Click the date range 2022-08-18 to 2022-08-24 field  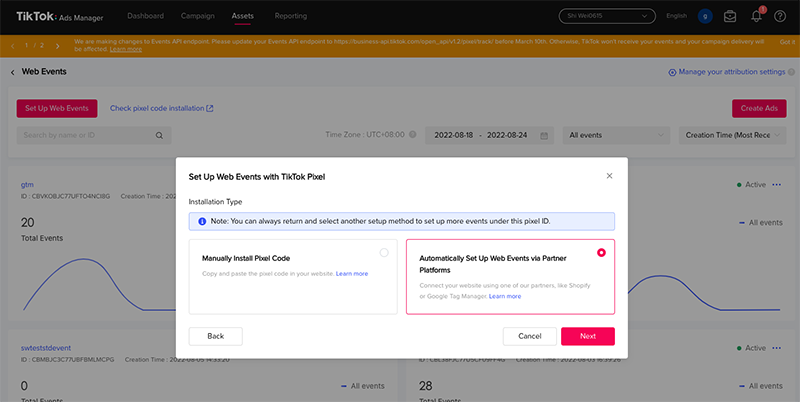[x=489, y=135]
